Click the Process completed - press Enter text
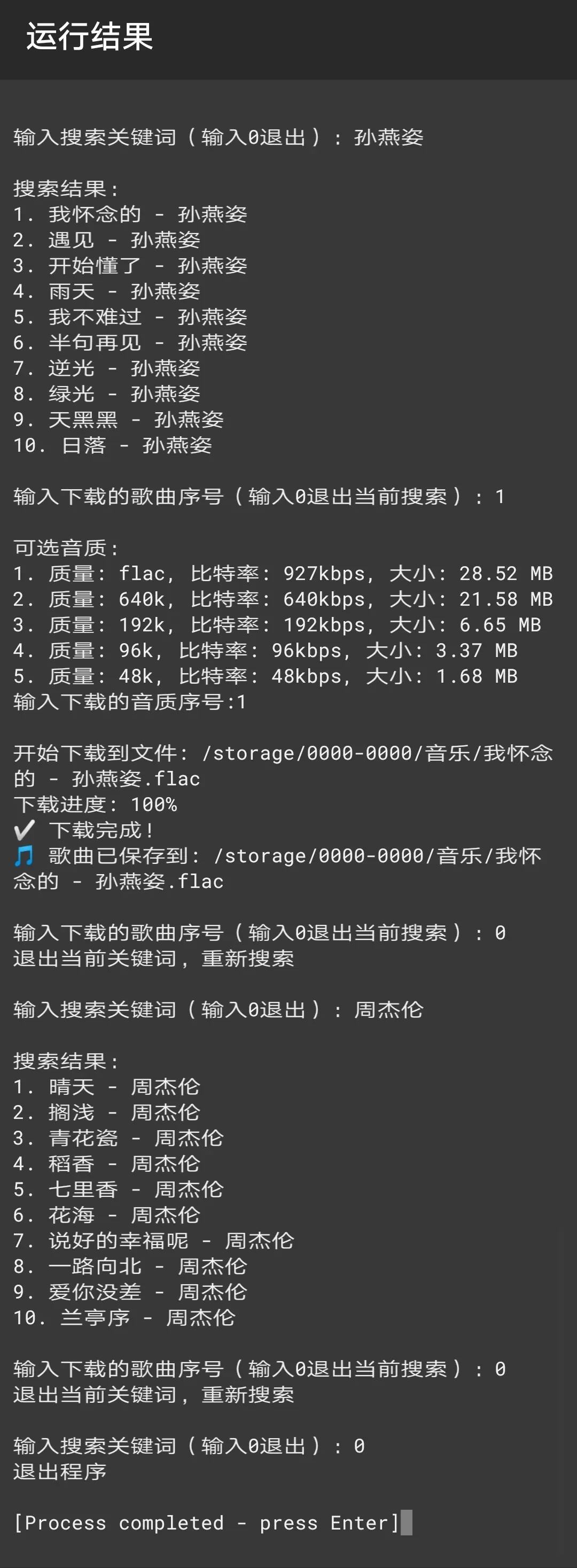Screen dimensions: 577x1568 [206, 1523]
